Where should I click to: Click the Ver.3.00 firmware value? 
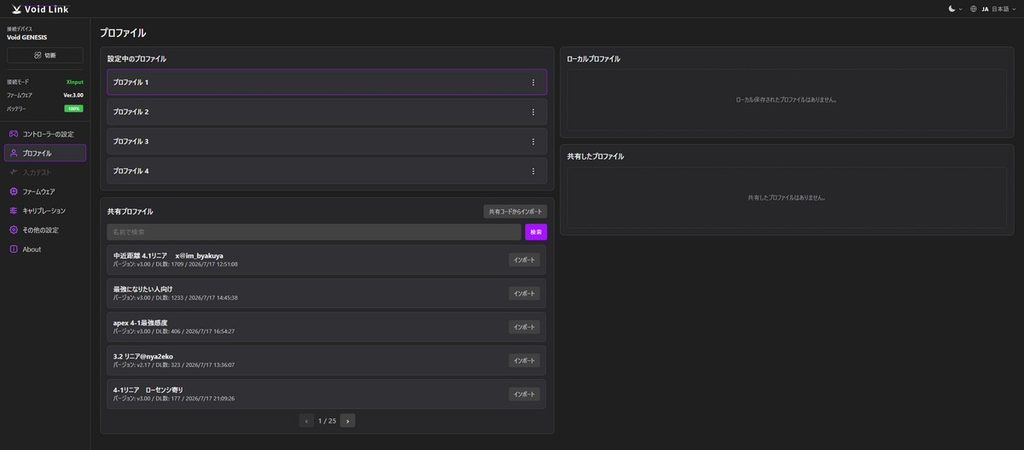pyautogui.click(x=73, y=95)
